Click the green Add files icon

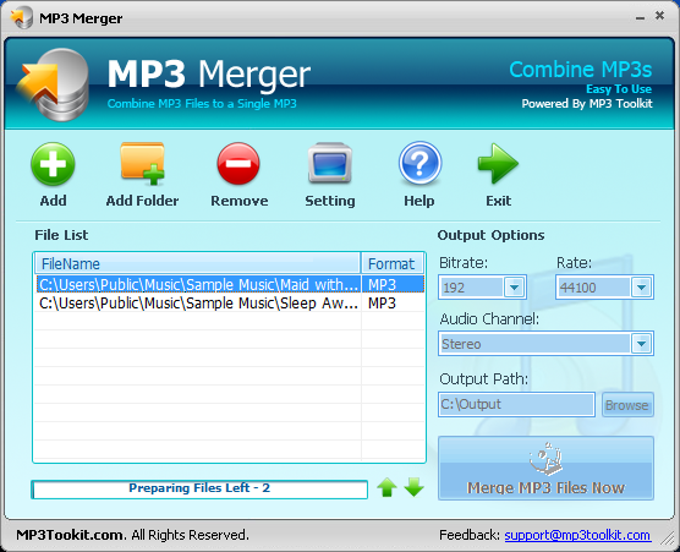pos(53,164)
